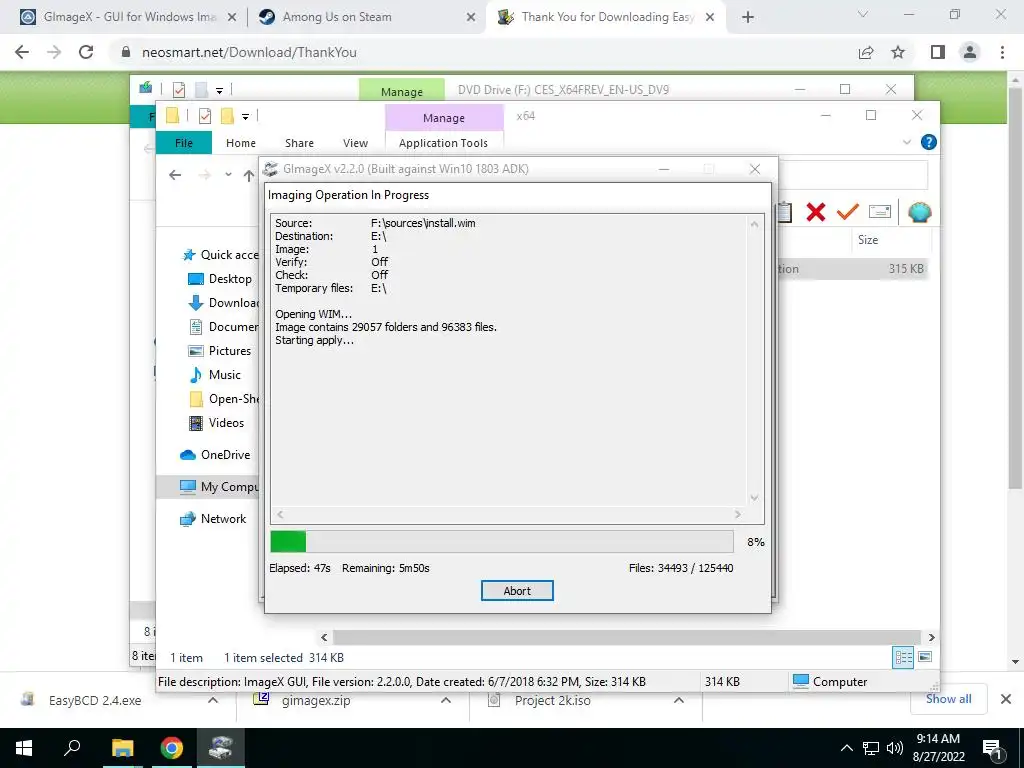1024x768 pixels.
Task: Open Chrome three-dot menu
Action: pyautogui.click(x=1002, y=52)
